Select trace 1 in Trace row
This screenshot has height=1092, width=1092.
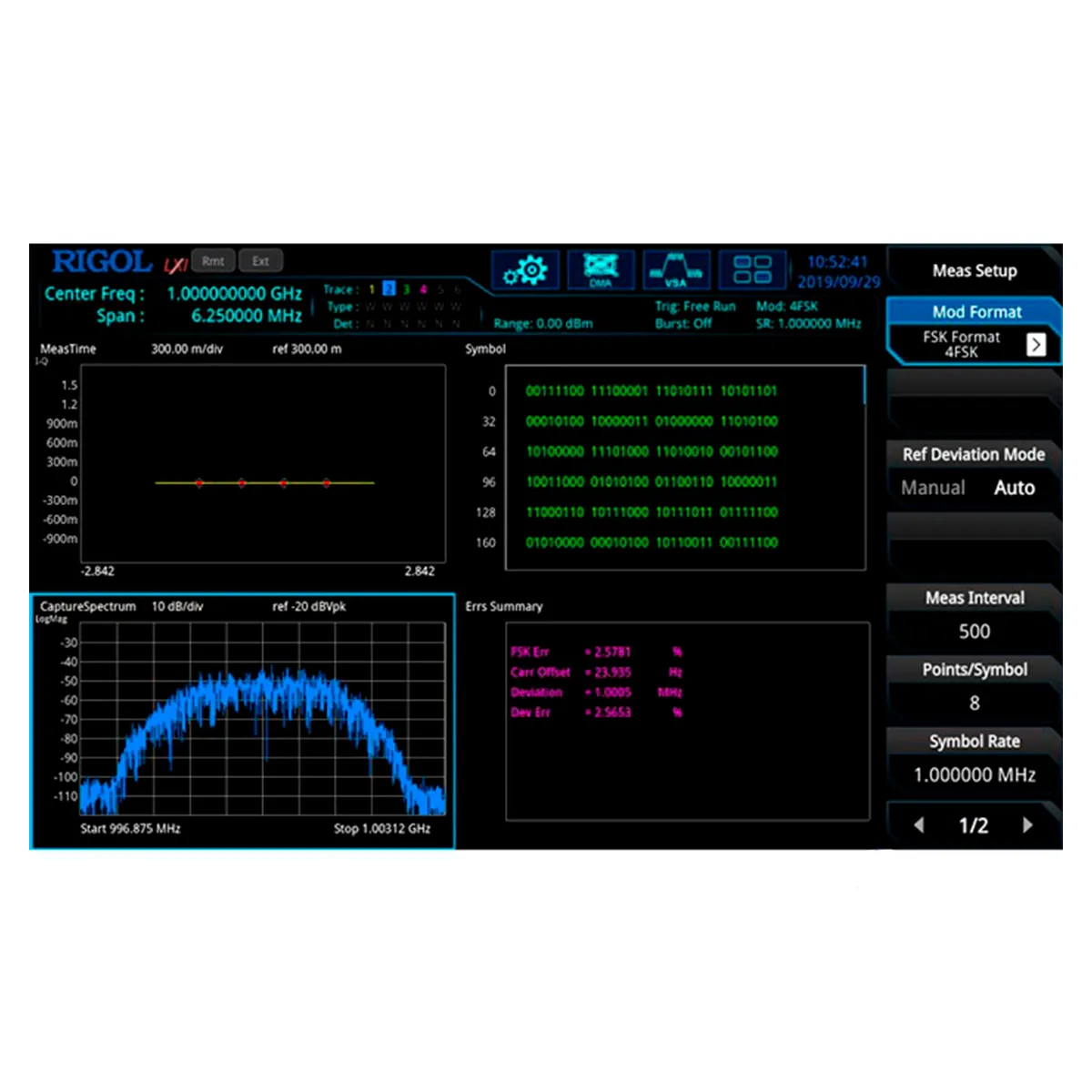coord(371,289)
